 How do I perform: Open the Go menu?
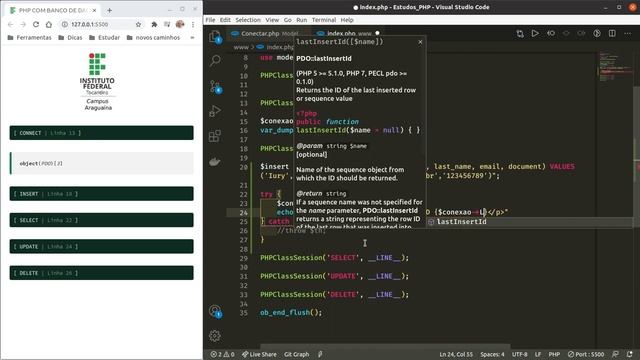[x=288, y=20]
